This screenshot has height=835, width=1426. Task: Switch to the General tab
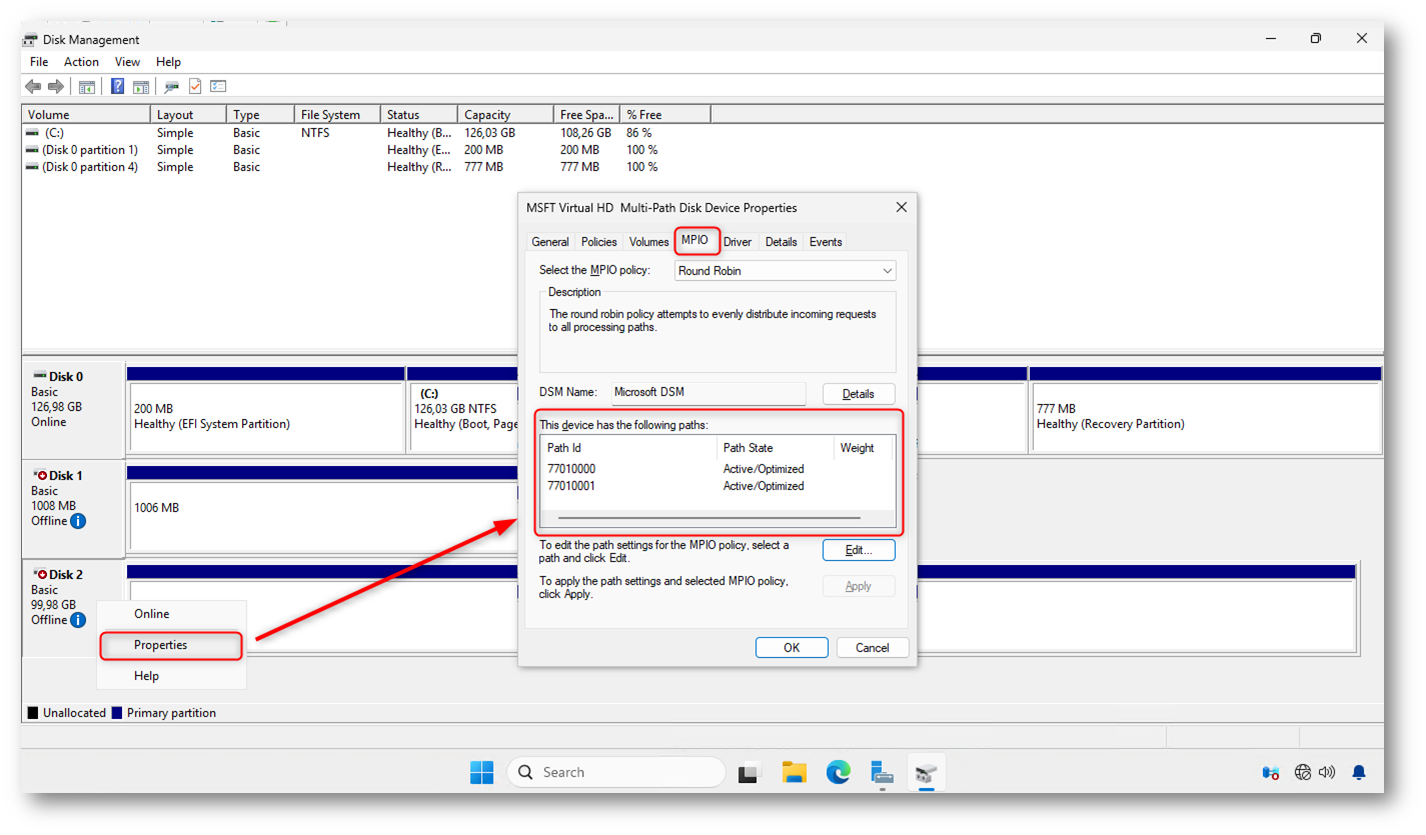tap(550, 242)
